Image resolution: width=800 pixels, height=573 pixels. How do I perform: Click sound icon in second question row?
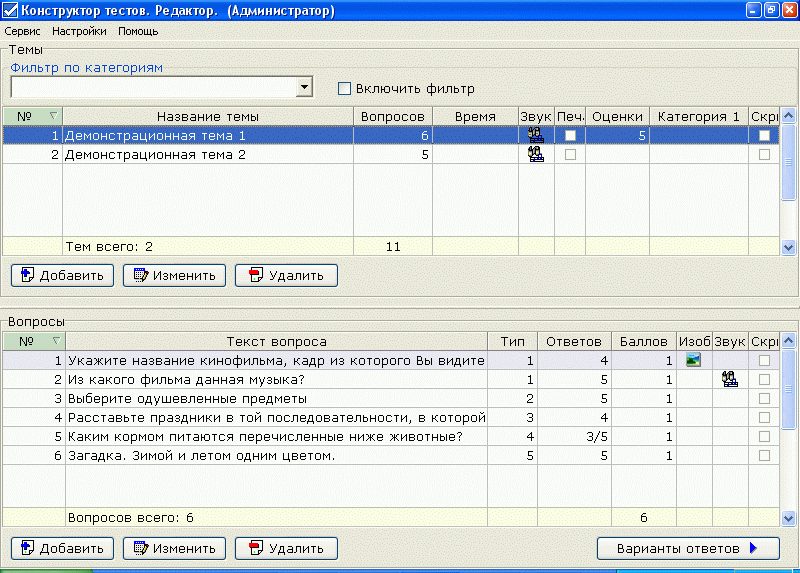click(729, 379)
